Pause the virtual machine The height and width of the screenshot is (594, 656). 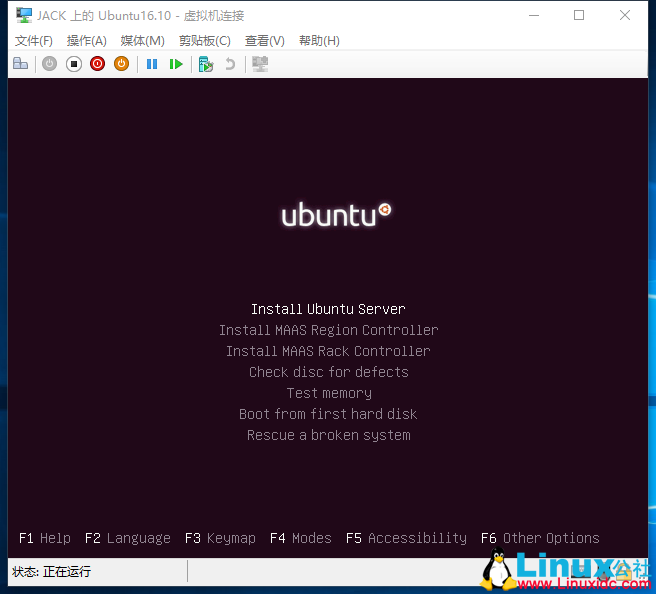pyautogui.click(x=152, y=64)
